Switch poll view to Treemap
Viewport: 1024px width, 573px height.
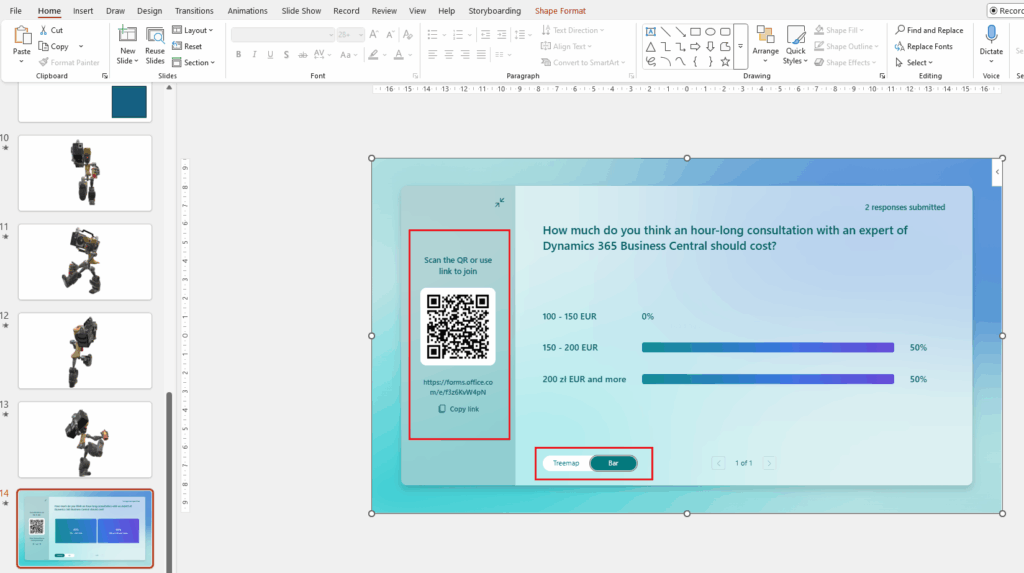[x=566, y=463]
